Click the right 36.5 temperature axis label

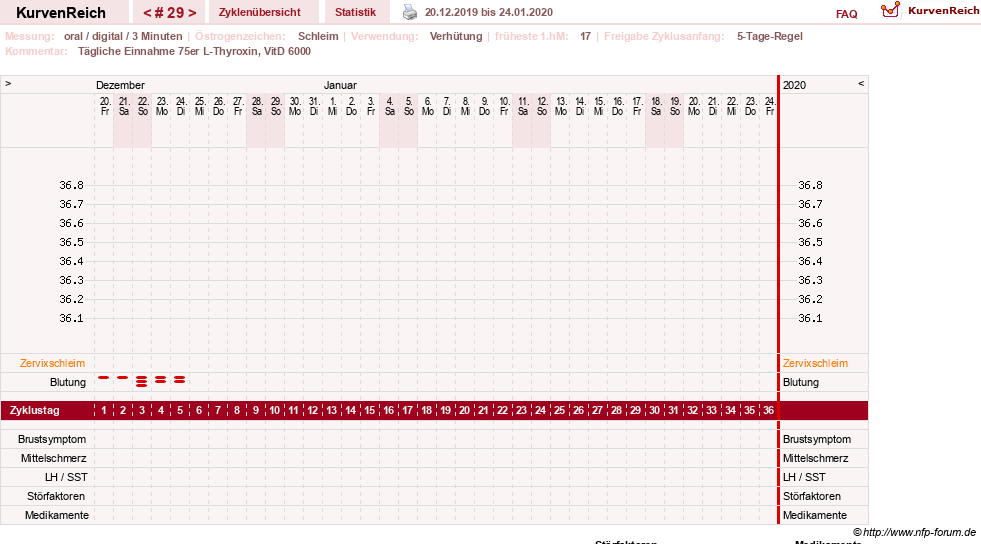pos(810,242)
